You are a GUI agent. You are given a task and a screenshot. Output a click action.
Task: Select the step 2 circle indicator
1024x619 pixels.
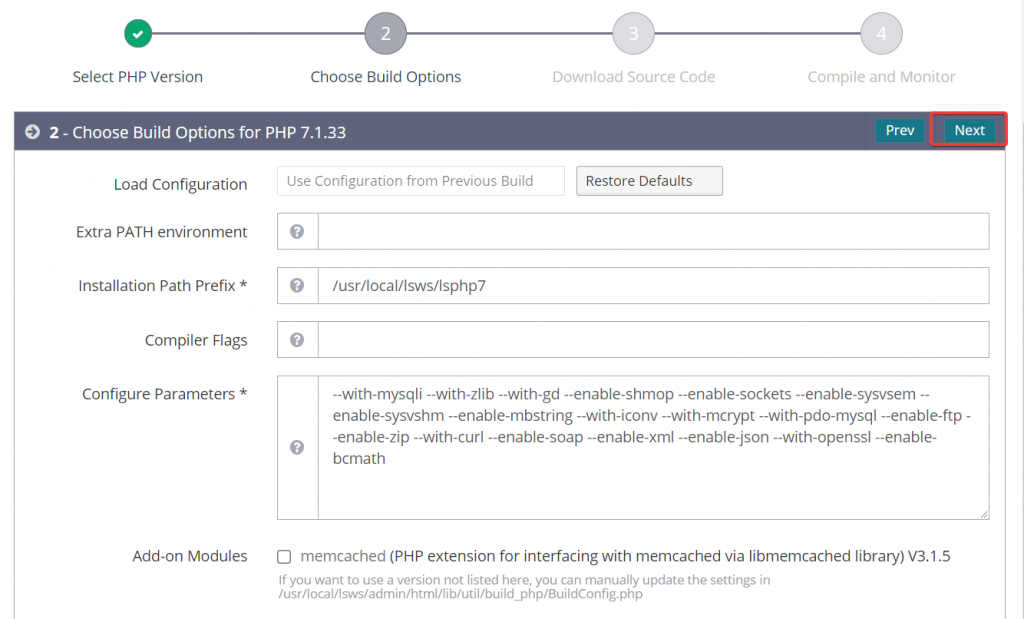tap(385, 33)
